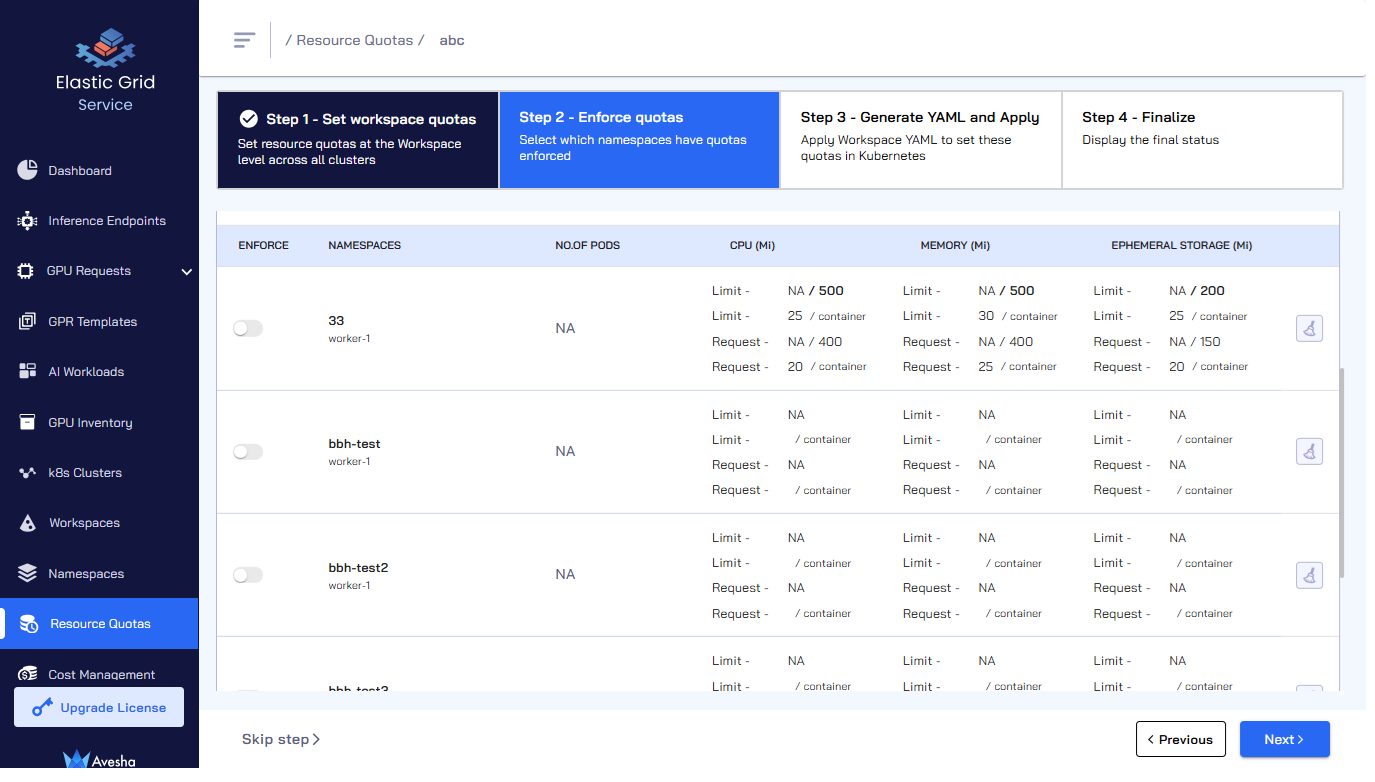Click the hamburger menu icon in header
The image size is (1375, 782).
(x=244, y=40)
